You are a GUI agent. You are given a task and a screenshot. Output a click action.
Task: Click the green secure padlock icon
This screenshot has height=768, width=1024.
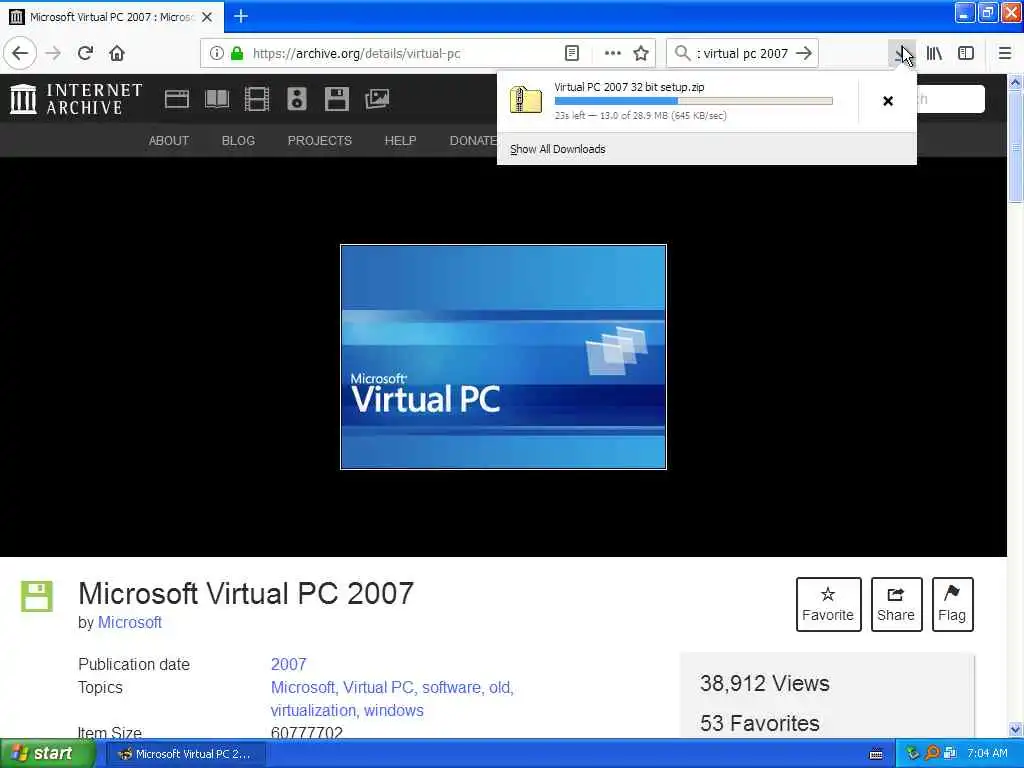pyautogui.click(x=237, y=54)
